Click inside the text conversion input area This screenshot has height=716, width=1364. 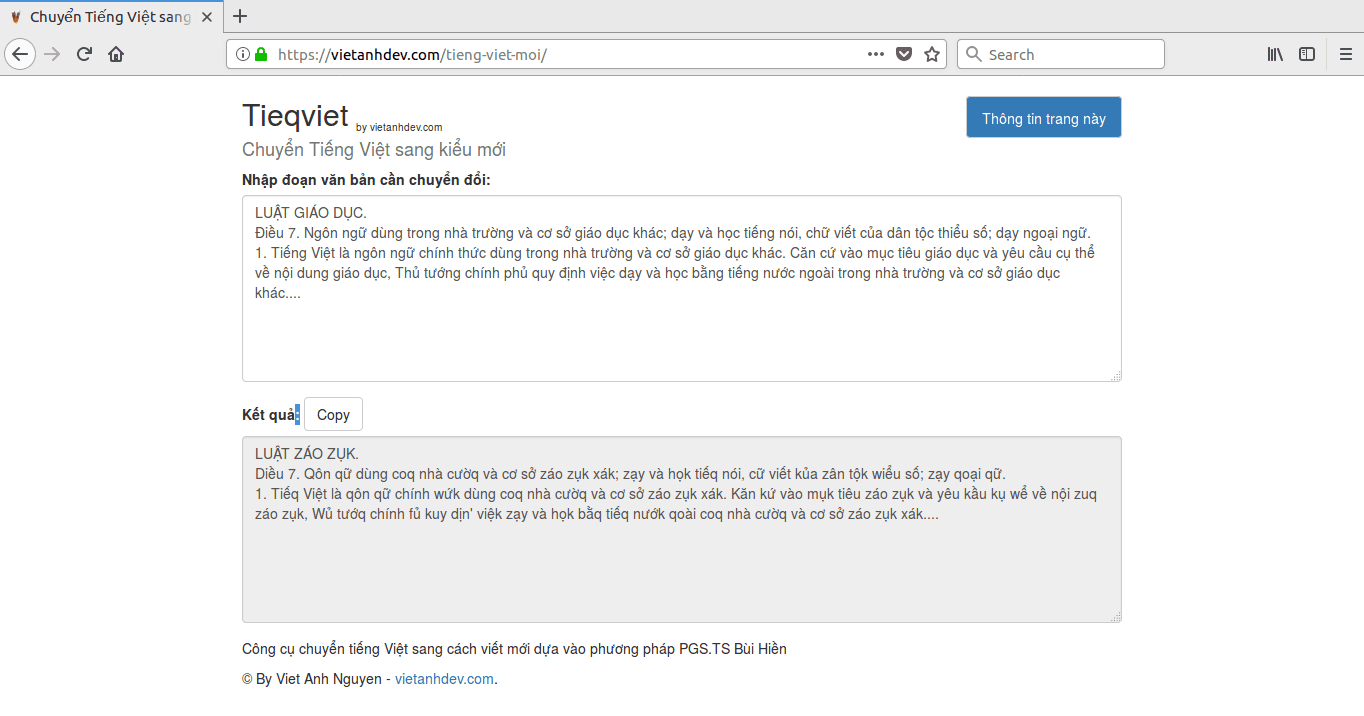click(680, 288)
